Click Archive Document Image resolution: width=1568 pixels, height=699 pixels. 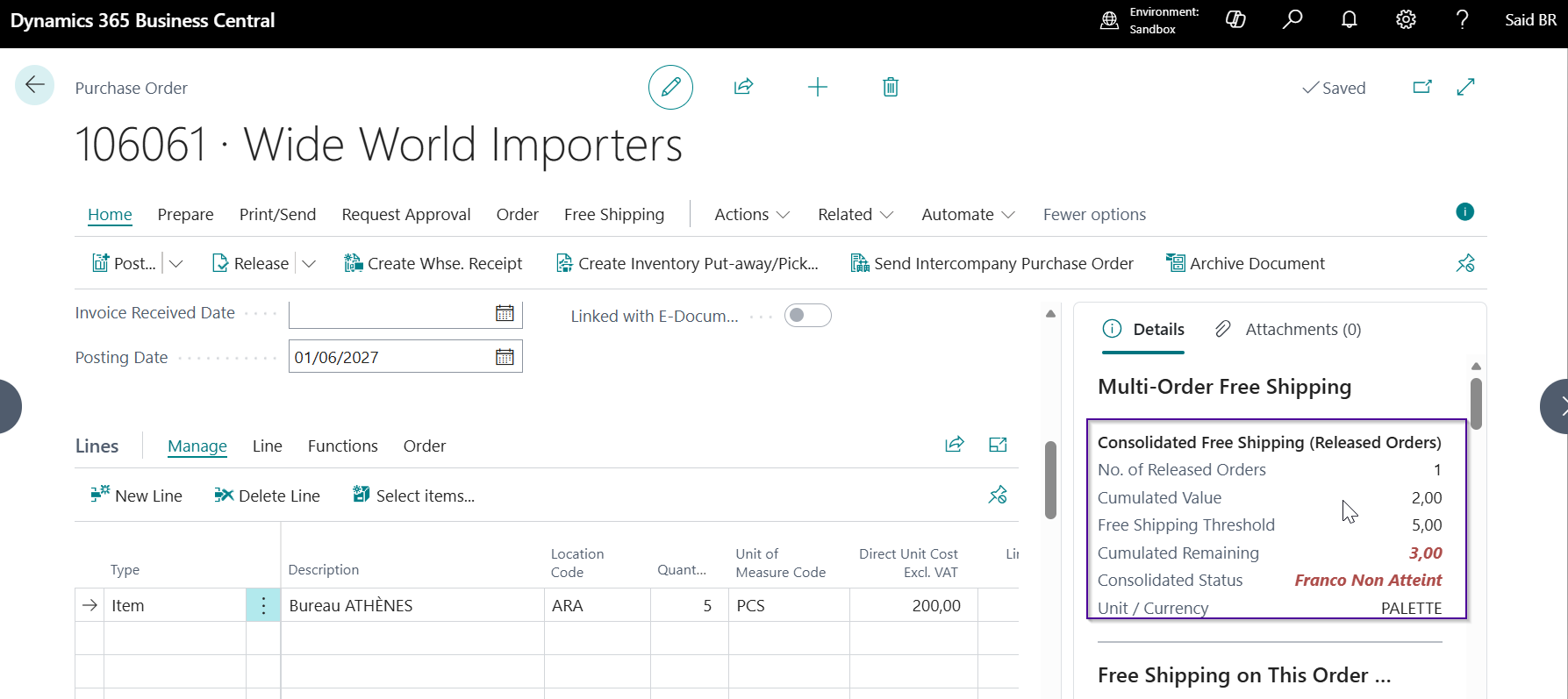coord(1245,263)
